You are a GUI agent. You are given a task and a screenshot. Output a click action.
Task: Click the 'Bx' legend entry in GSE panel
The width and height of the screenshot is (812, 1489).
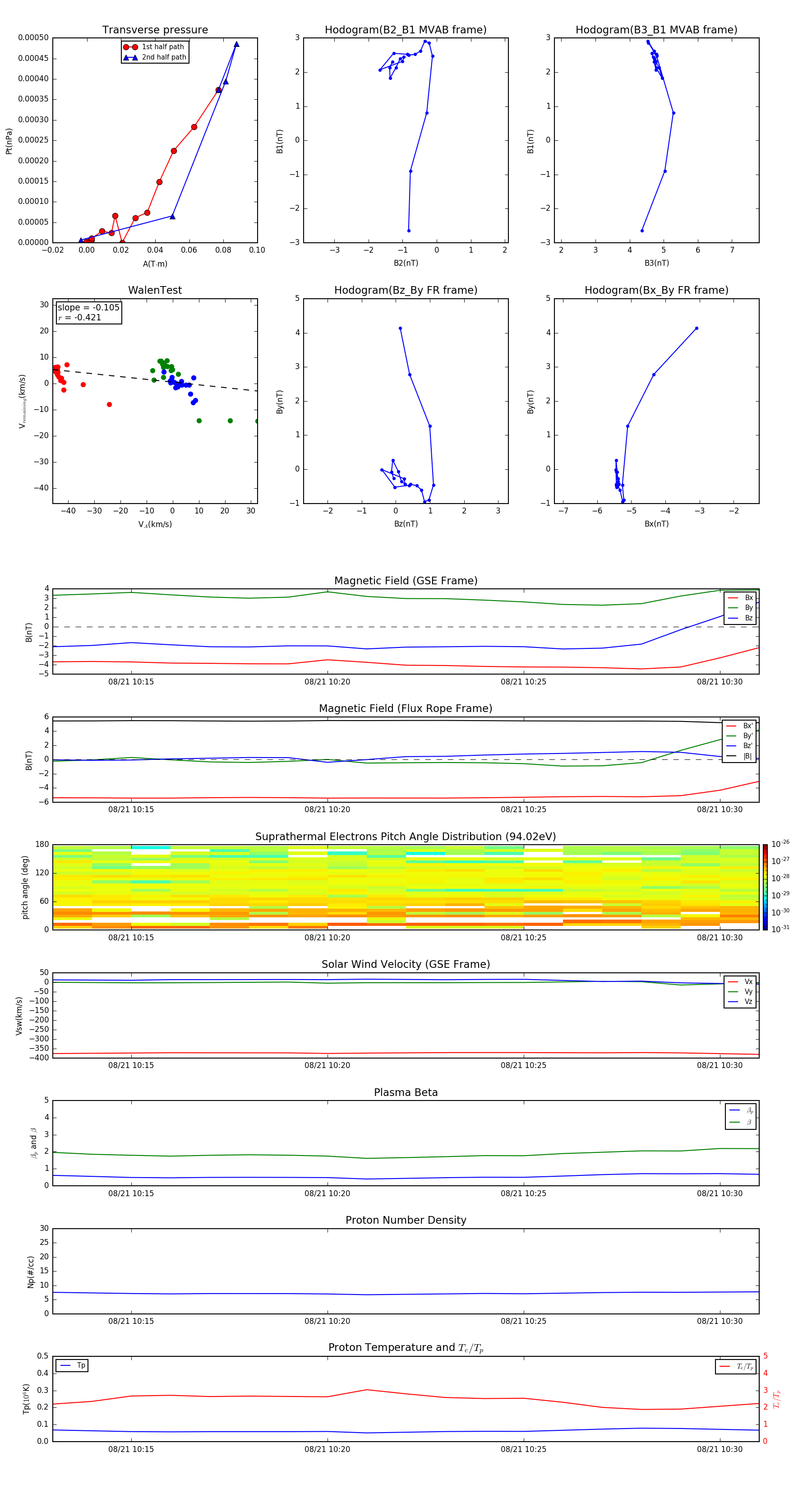tap(740, 598)
